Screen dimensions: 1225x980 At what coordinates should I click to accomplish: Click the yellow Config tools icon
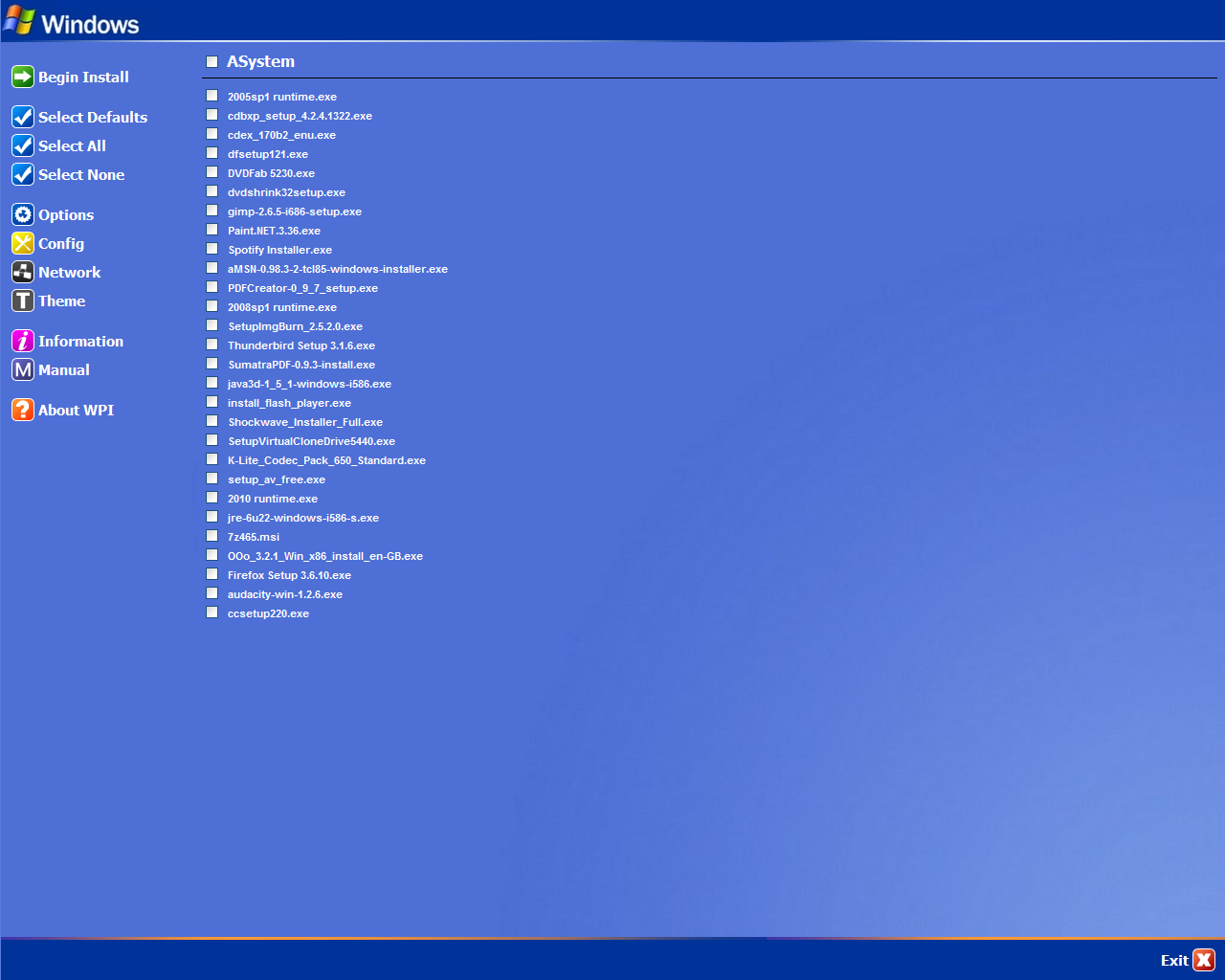[23, 243]
